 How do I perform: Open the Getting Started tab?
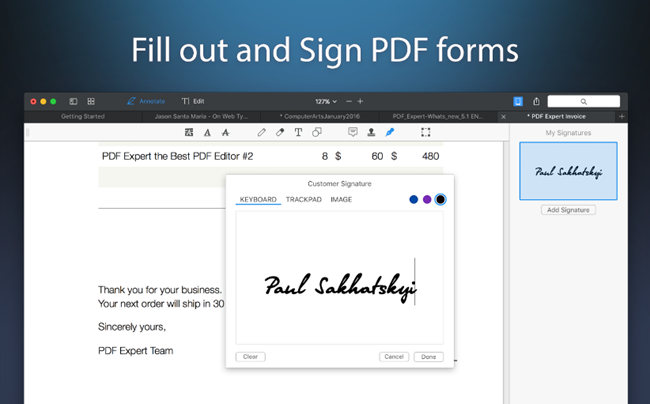pos(83,116)
